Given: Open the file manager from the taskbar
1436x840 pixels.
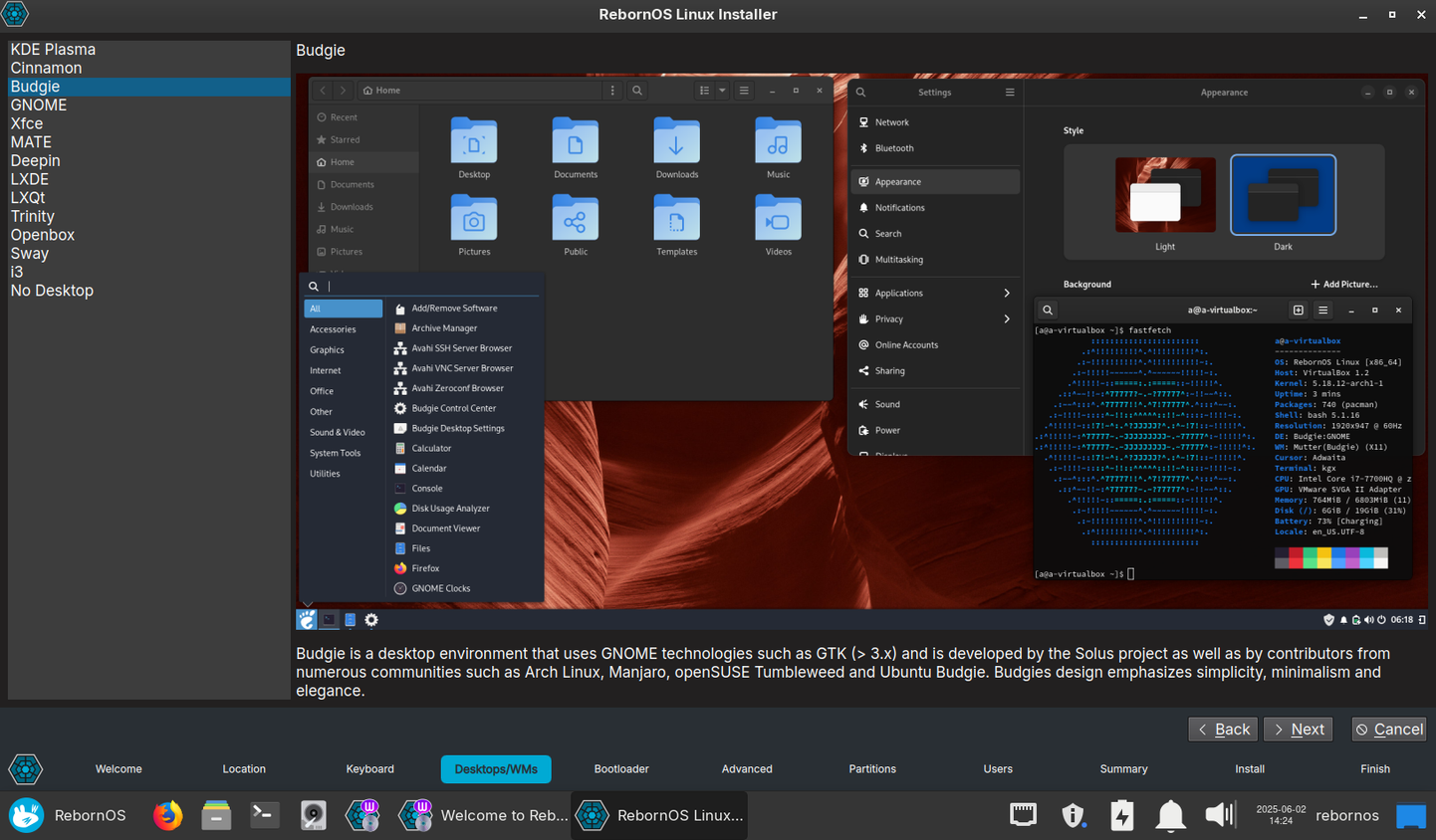Looking at the screenshot, I should (216, 815).
